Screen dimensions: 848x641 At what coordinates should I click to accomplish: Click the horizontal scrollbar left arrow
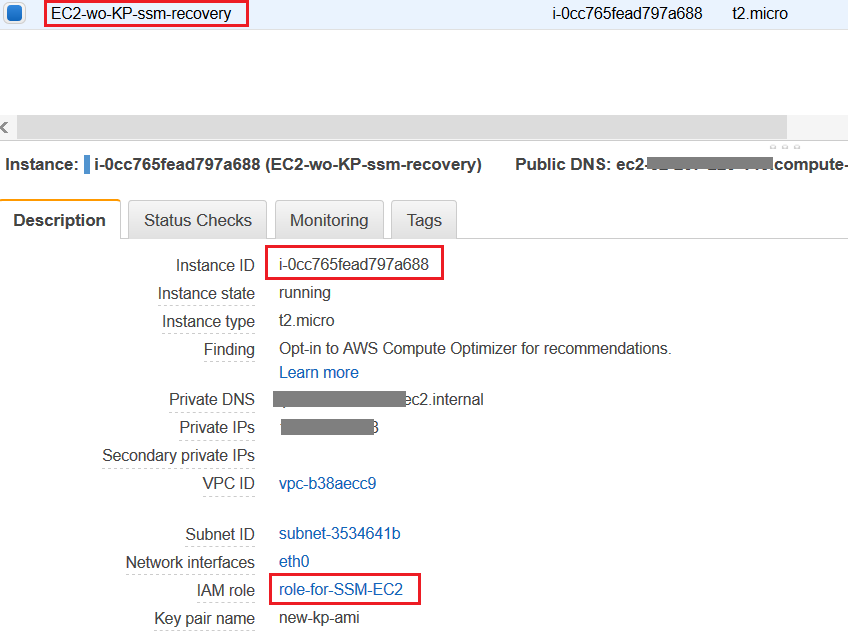(x=5, y=128)
